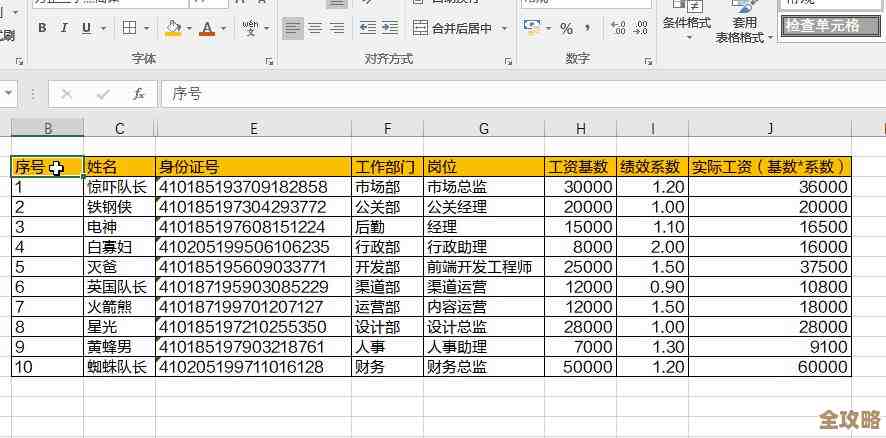The image size is (886, 438).
Task: Select actual salary cell 60000
Action: click(770, 367)
